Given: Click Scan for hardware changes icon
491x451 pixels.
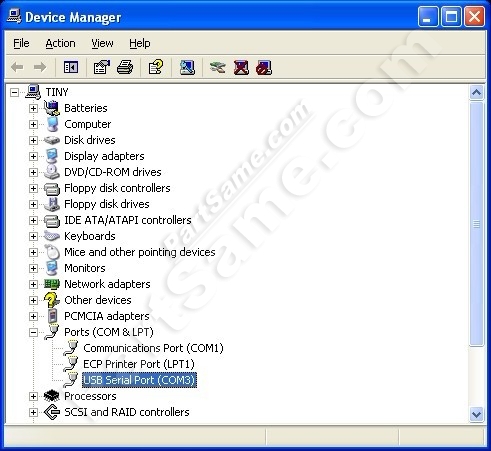Looking at the screenshot, I should click(187, 67).
